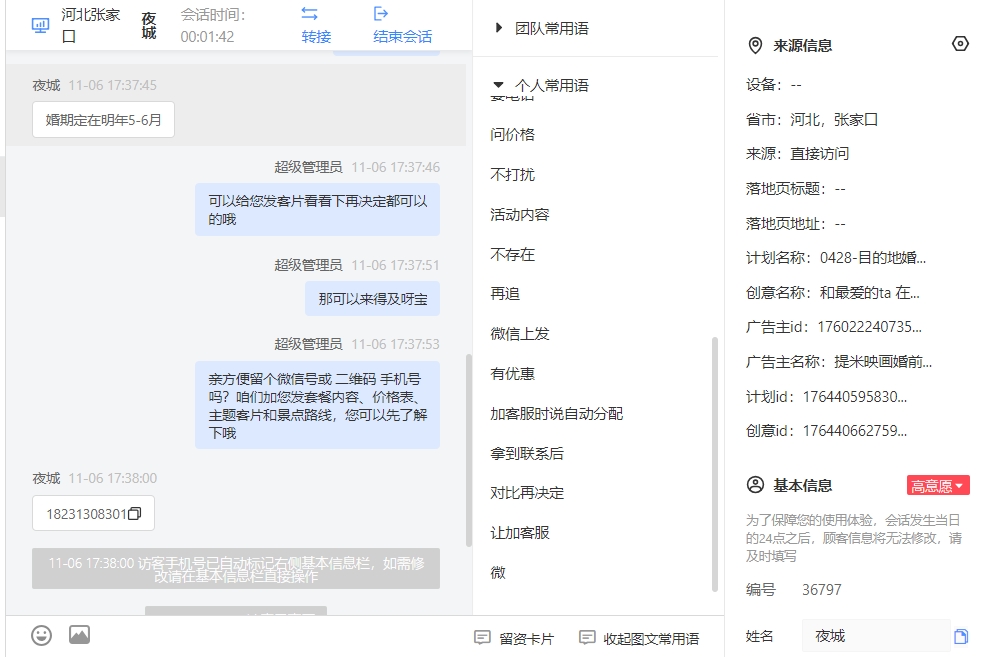The height and width of the screenshot is (657, 981).
Task: Select the quick phrase 加客服时说自动分配
Action: tap(557, 414)
